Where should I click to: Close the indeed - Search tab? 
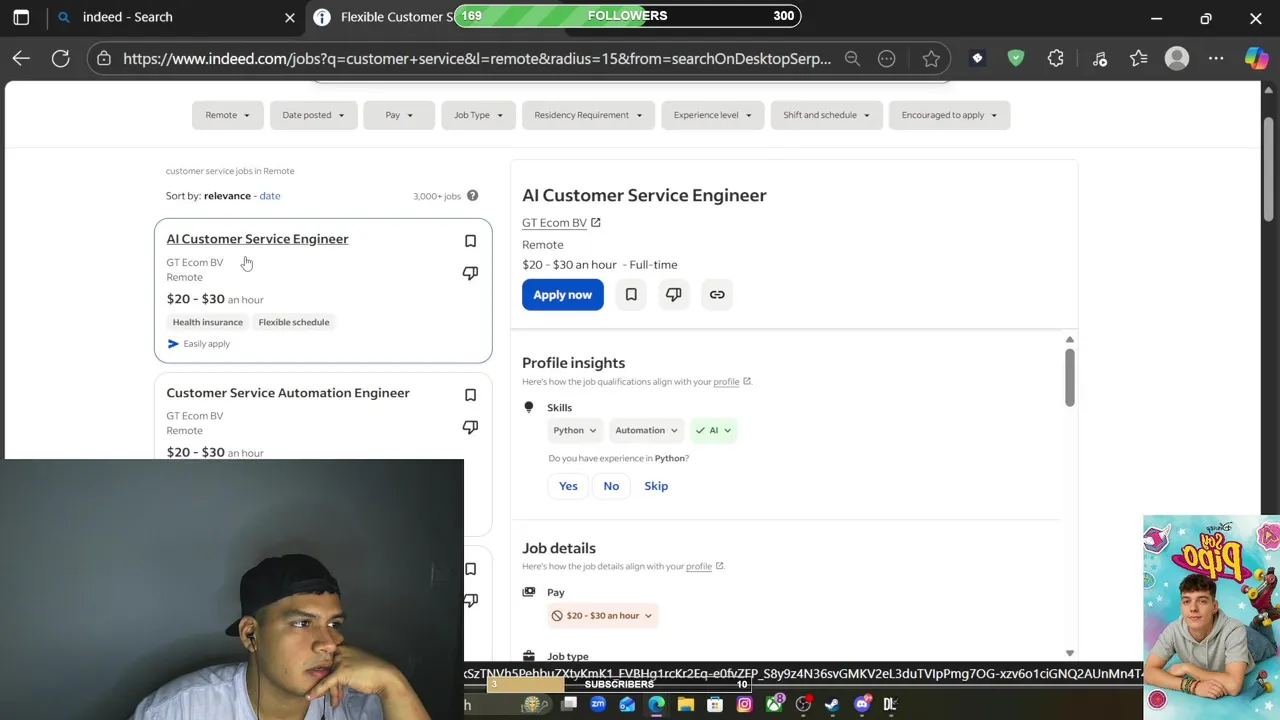tap(290, 17)
